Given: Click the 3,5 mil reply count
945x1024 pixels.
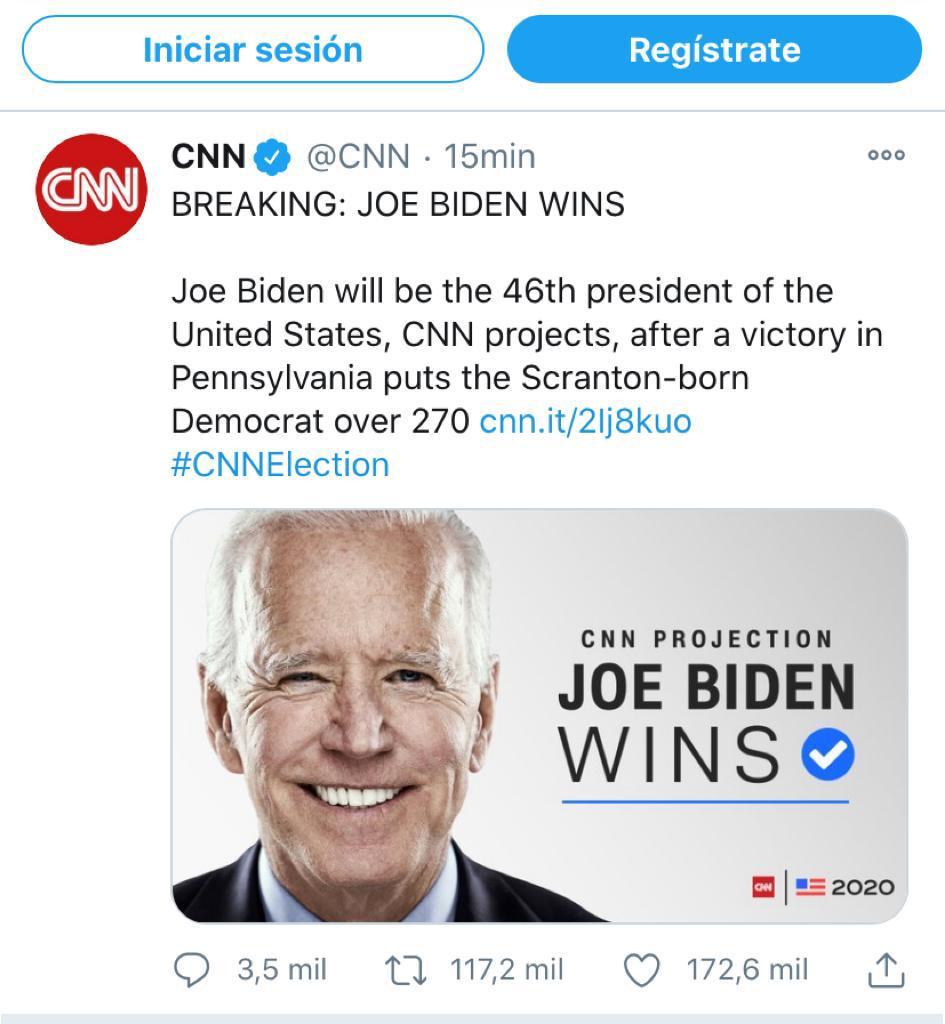Looking at the screenshot, I should point(282,969).
